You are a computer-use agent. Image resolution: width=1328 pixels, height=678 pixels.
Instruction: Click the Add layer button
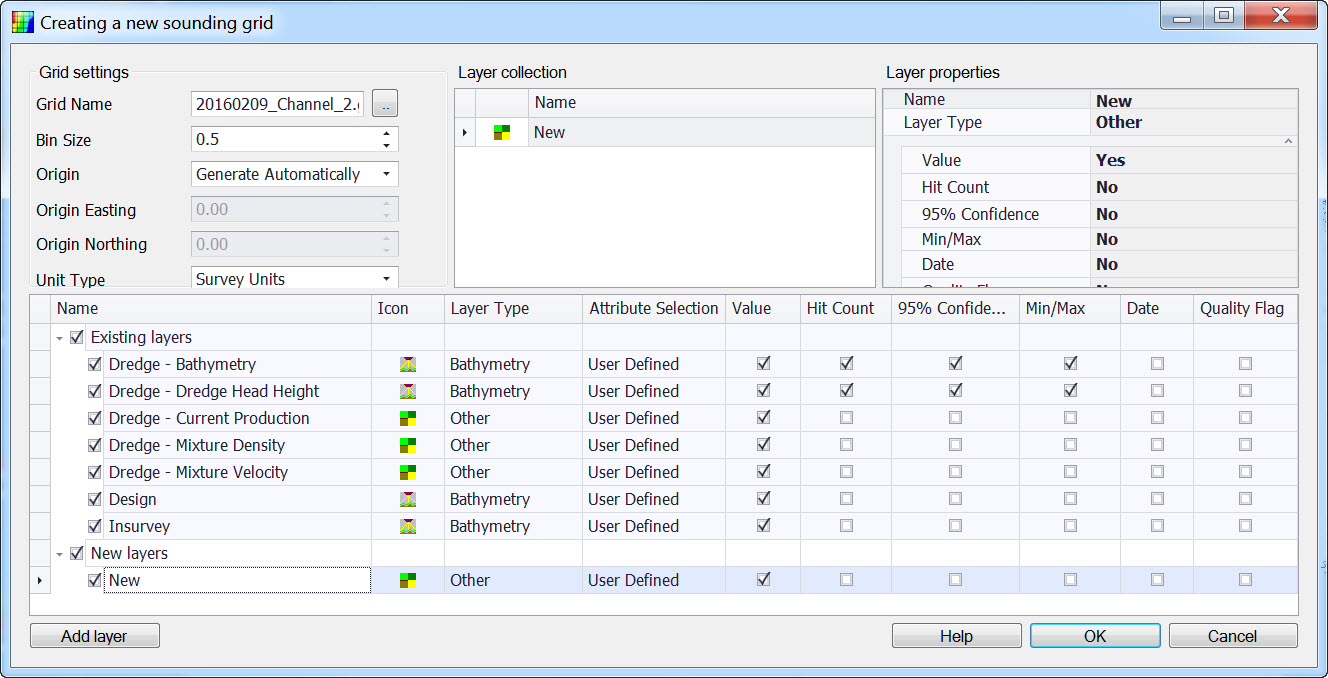pos(95,636)
